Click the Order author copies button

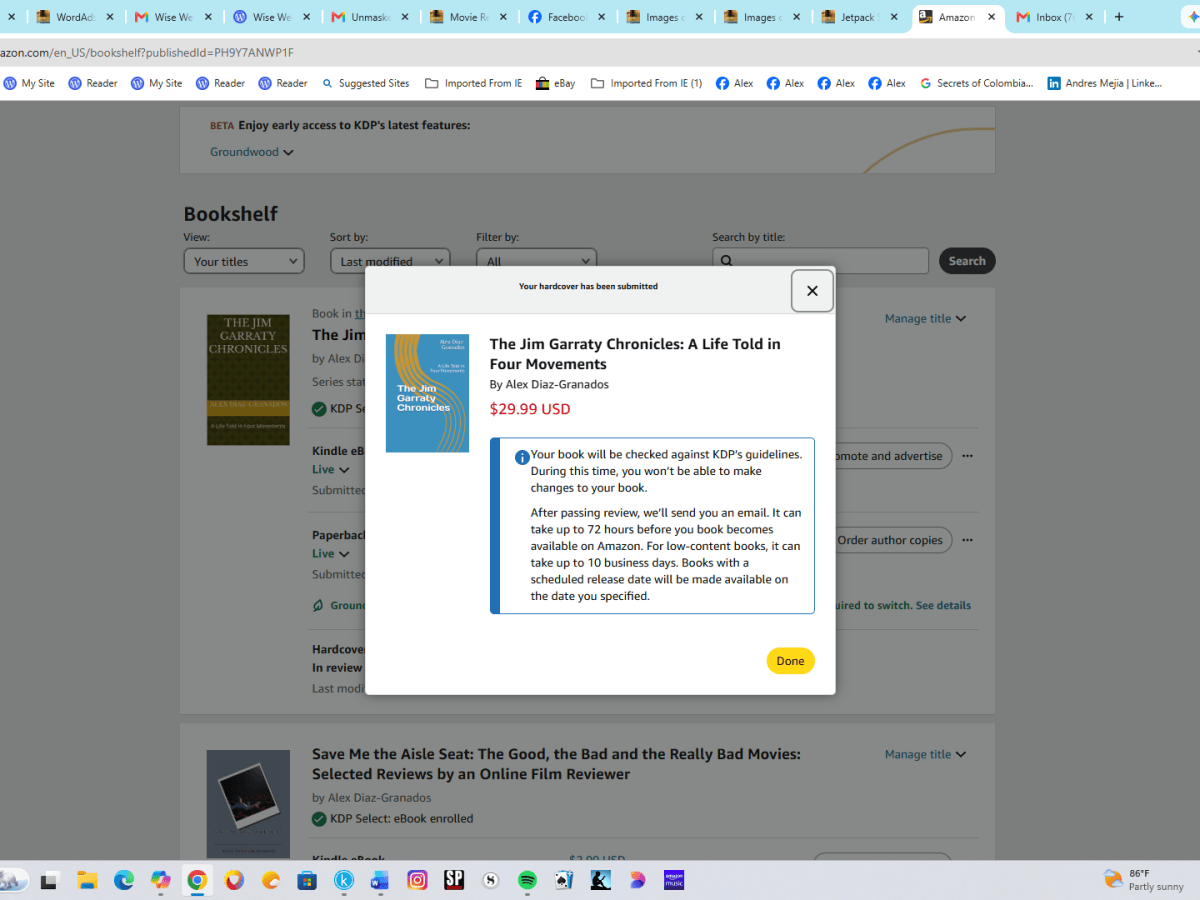point(891,540)
